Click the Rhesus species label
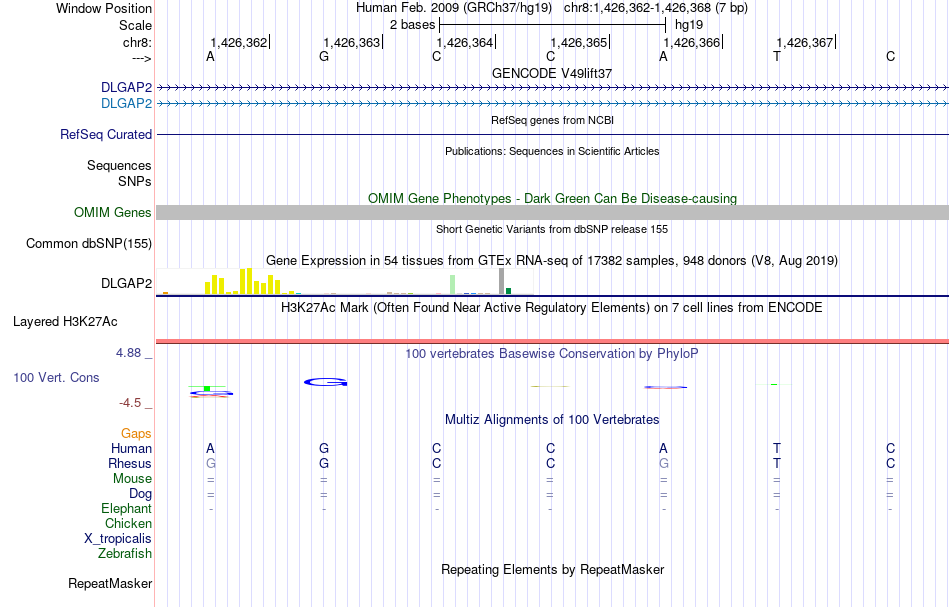 [x=130, y=463]
